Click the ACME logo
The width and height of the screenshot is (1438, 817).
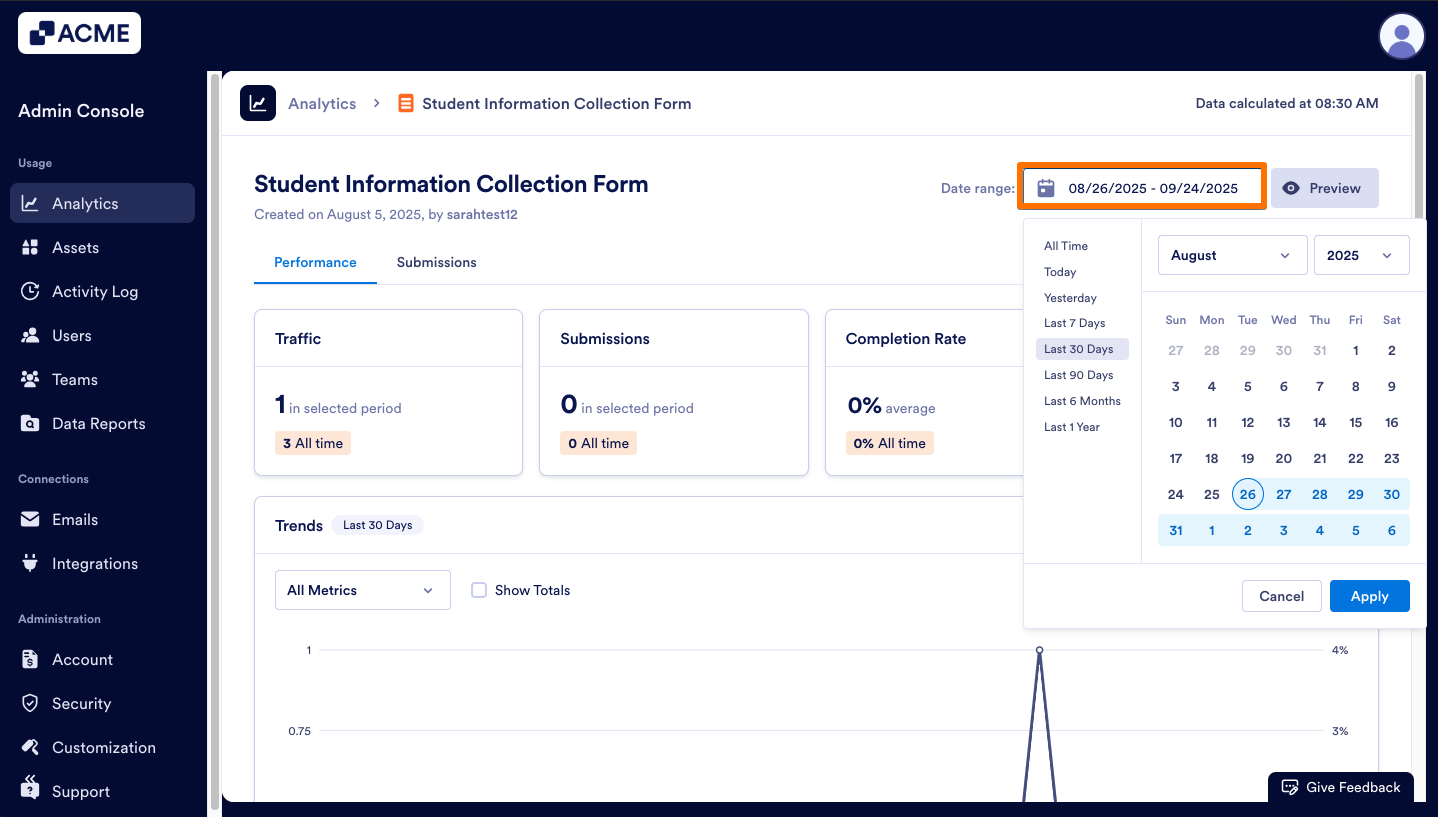(x=79, y=33)
